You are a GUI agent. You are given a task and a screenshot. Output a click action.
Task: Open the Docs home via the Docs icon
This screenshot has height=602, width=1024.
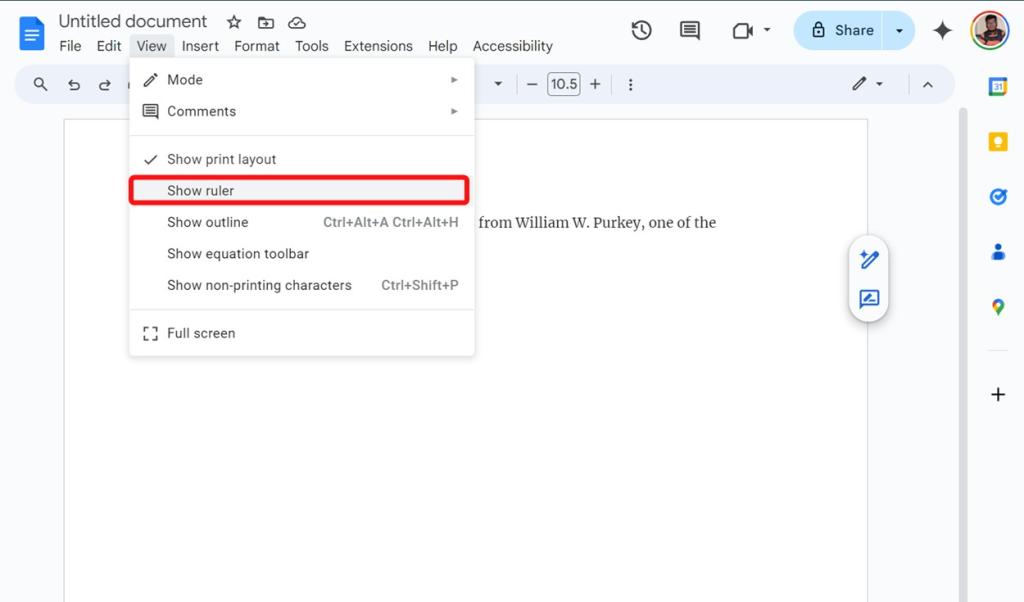click(x=30, y=31)
